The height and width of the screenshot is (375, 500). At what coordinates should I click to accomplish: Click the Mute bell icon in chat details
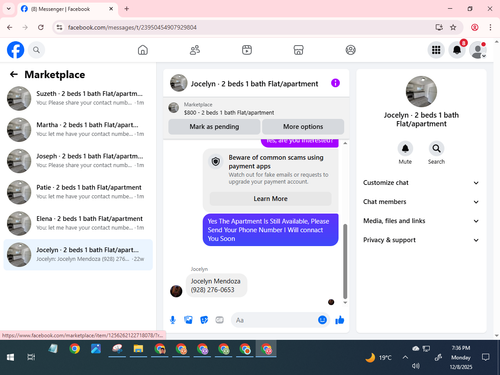click(405, 149)
